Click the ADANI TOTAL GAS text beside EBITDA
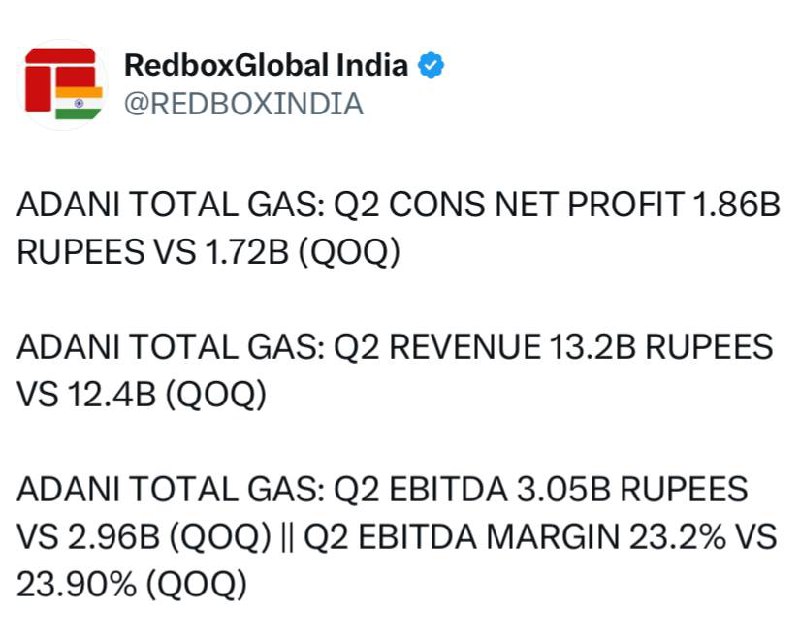Screen dimensions: 800x642 [x=171, y=489]
